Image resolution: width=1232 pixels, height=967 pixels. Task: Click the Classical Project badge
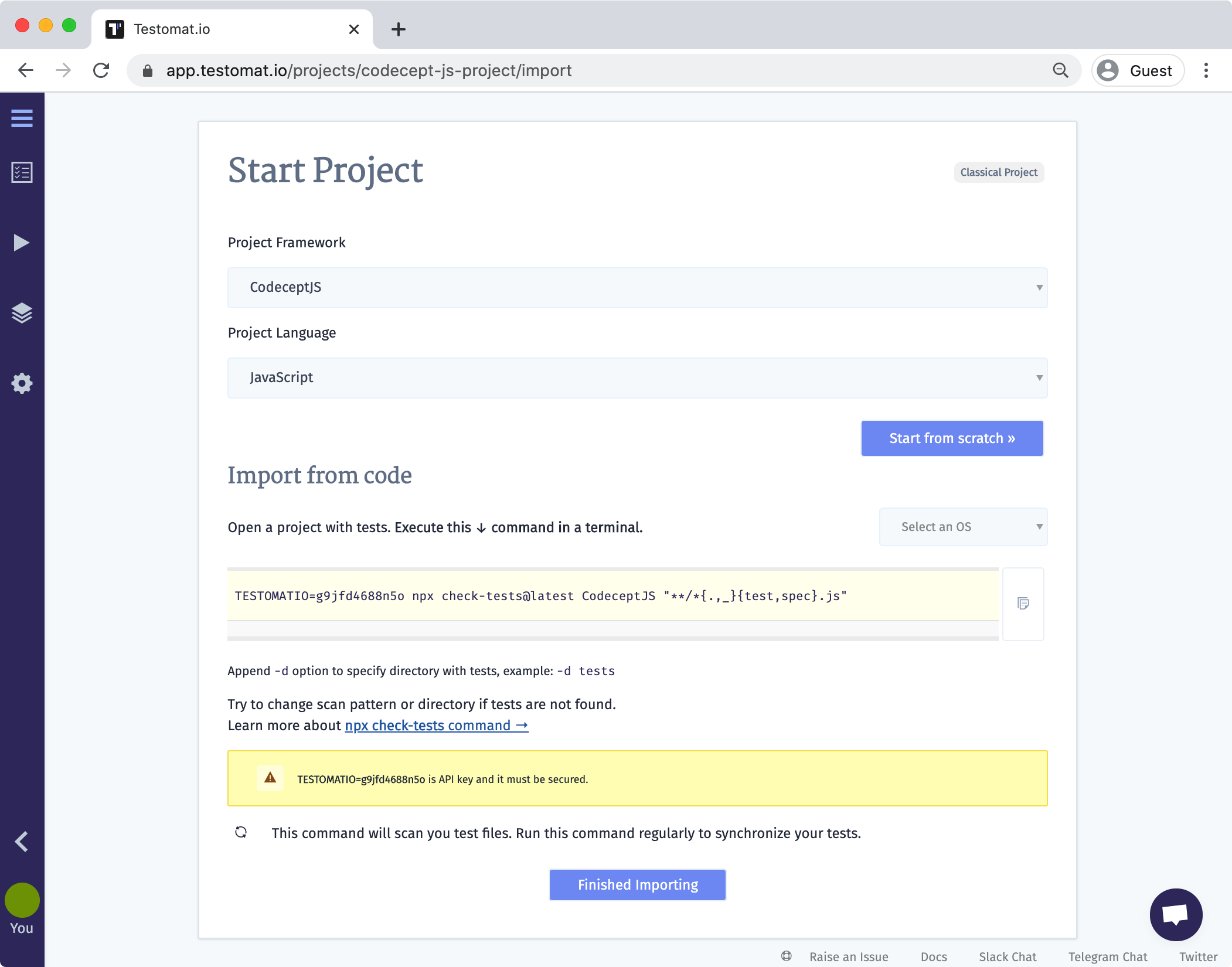pos(999,172)
